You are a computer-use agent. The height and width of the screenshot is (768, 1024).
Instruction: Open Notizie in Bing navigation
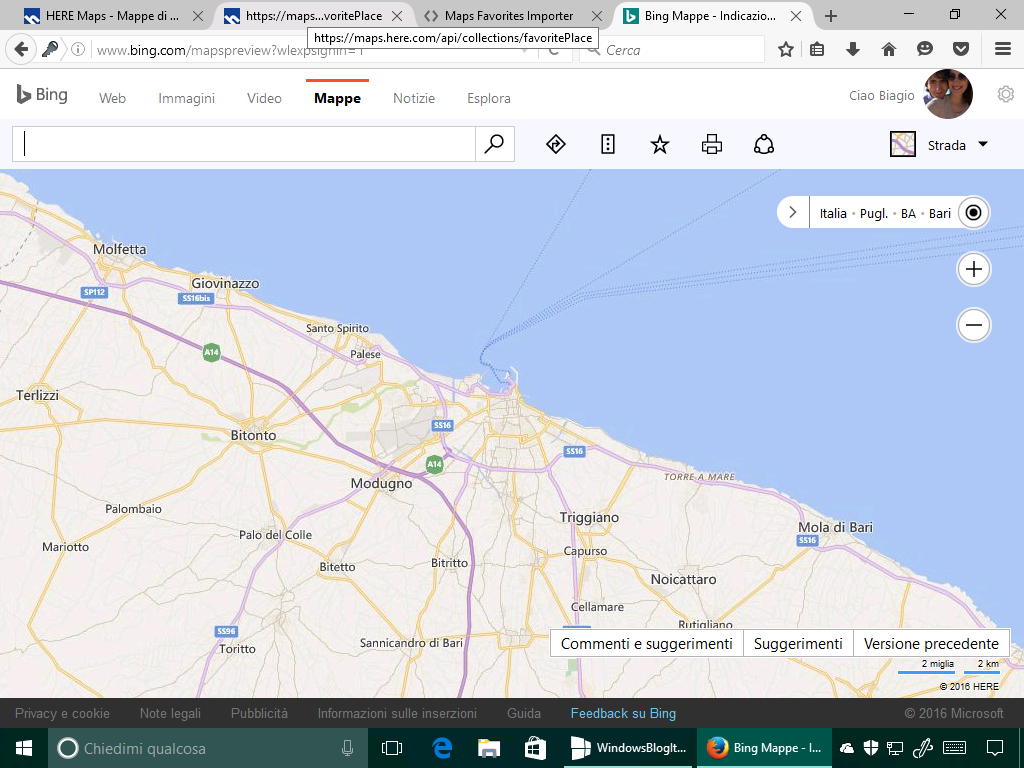413,98
